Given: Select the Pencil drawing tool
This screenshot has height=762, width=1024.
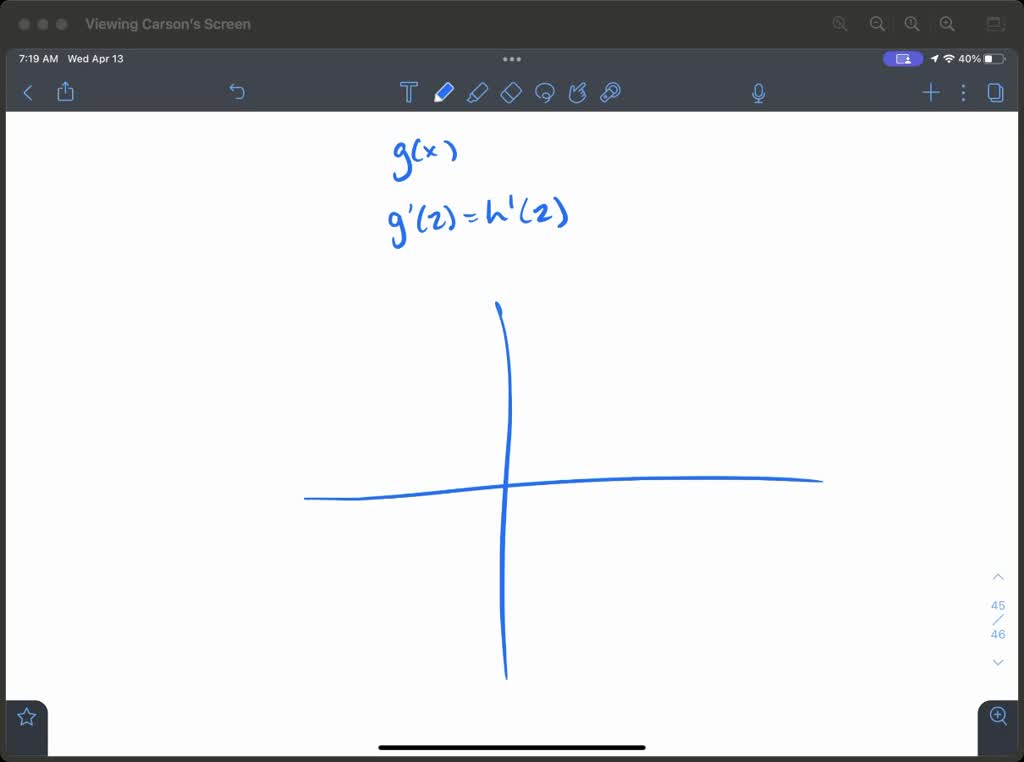Looking at the screenshot, I should point(444,92).
